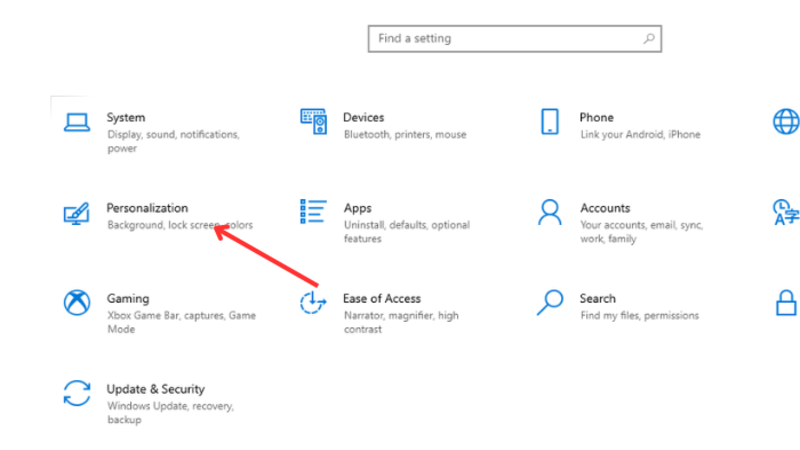800x450 pixels.
Task: Open System settings heading
Action: point(126,118)
